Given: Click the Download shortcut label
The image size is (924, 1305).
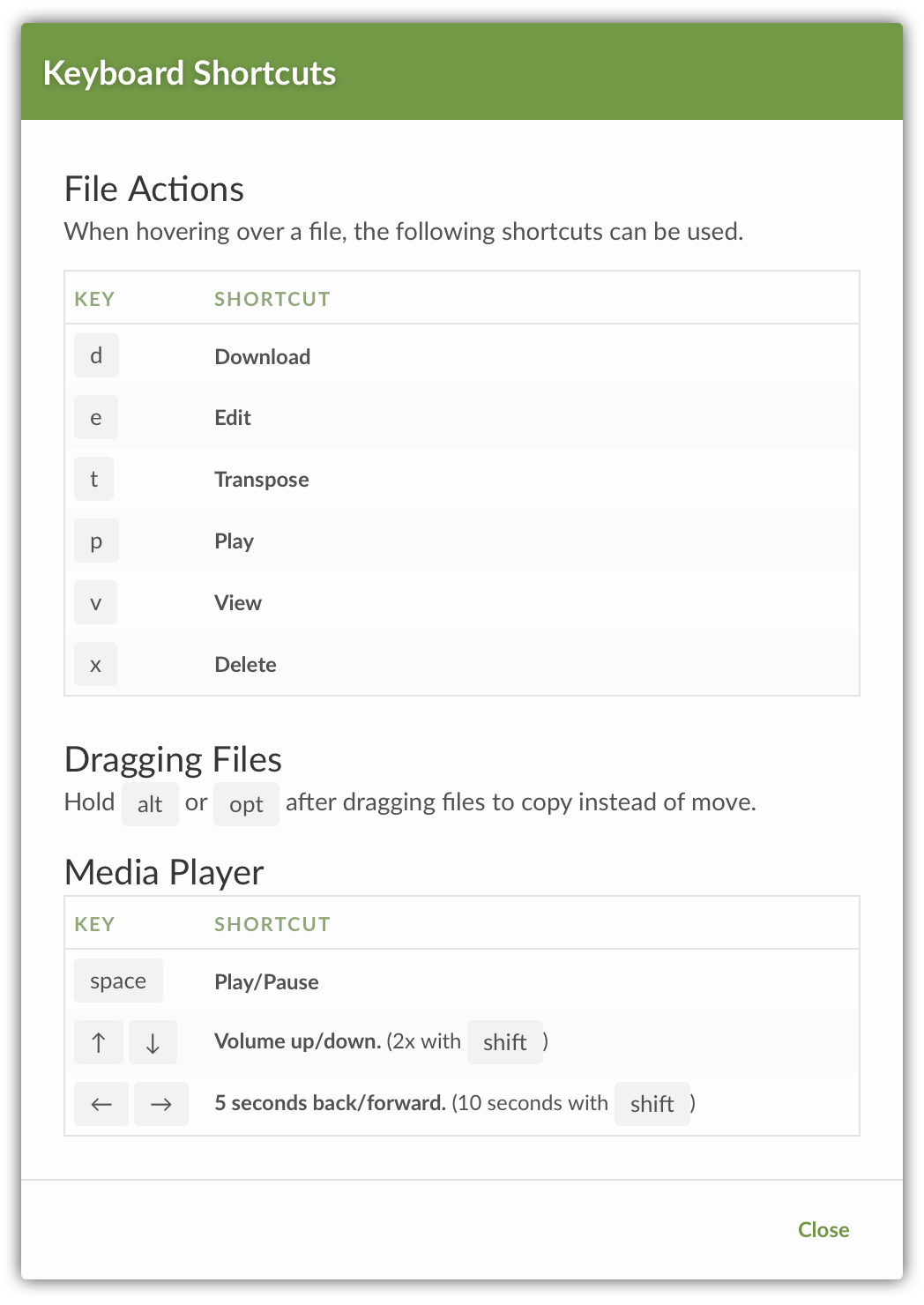Looking at the screenshot, I should coord(262,356).
